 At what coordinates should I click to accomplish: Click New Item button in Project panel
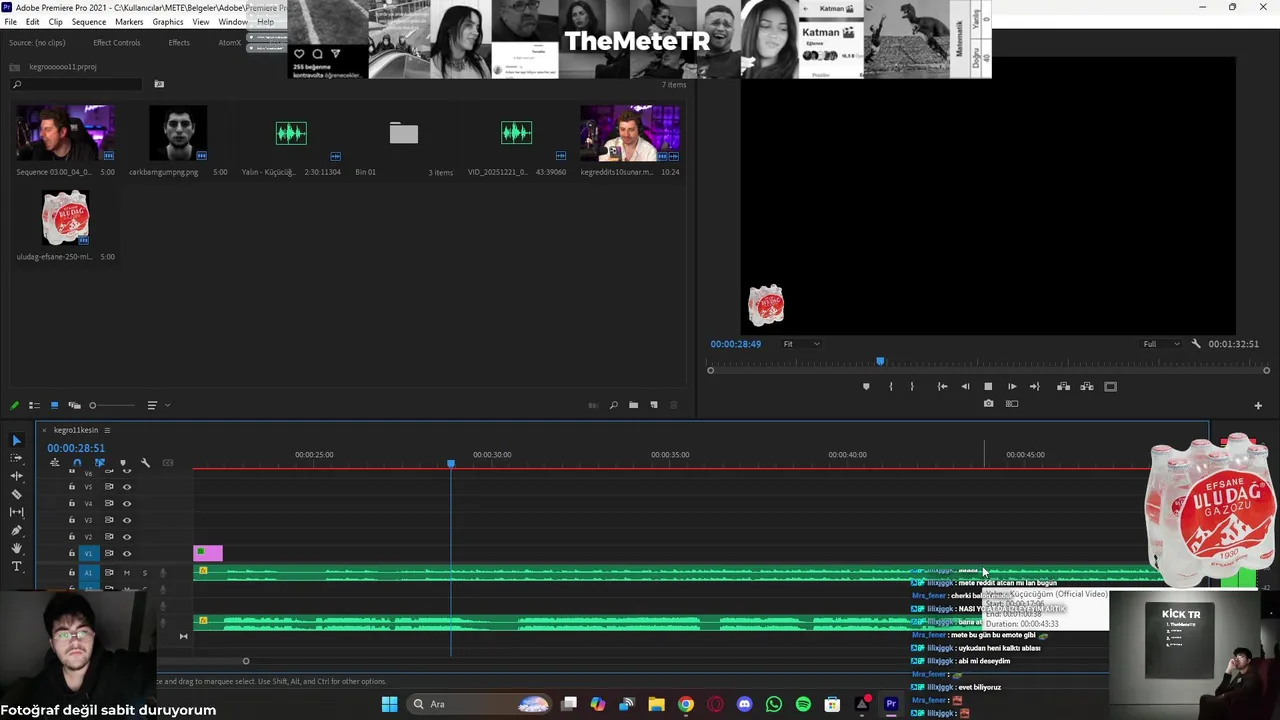pyautogui.click(x=654, y=405)
